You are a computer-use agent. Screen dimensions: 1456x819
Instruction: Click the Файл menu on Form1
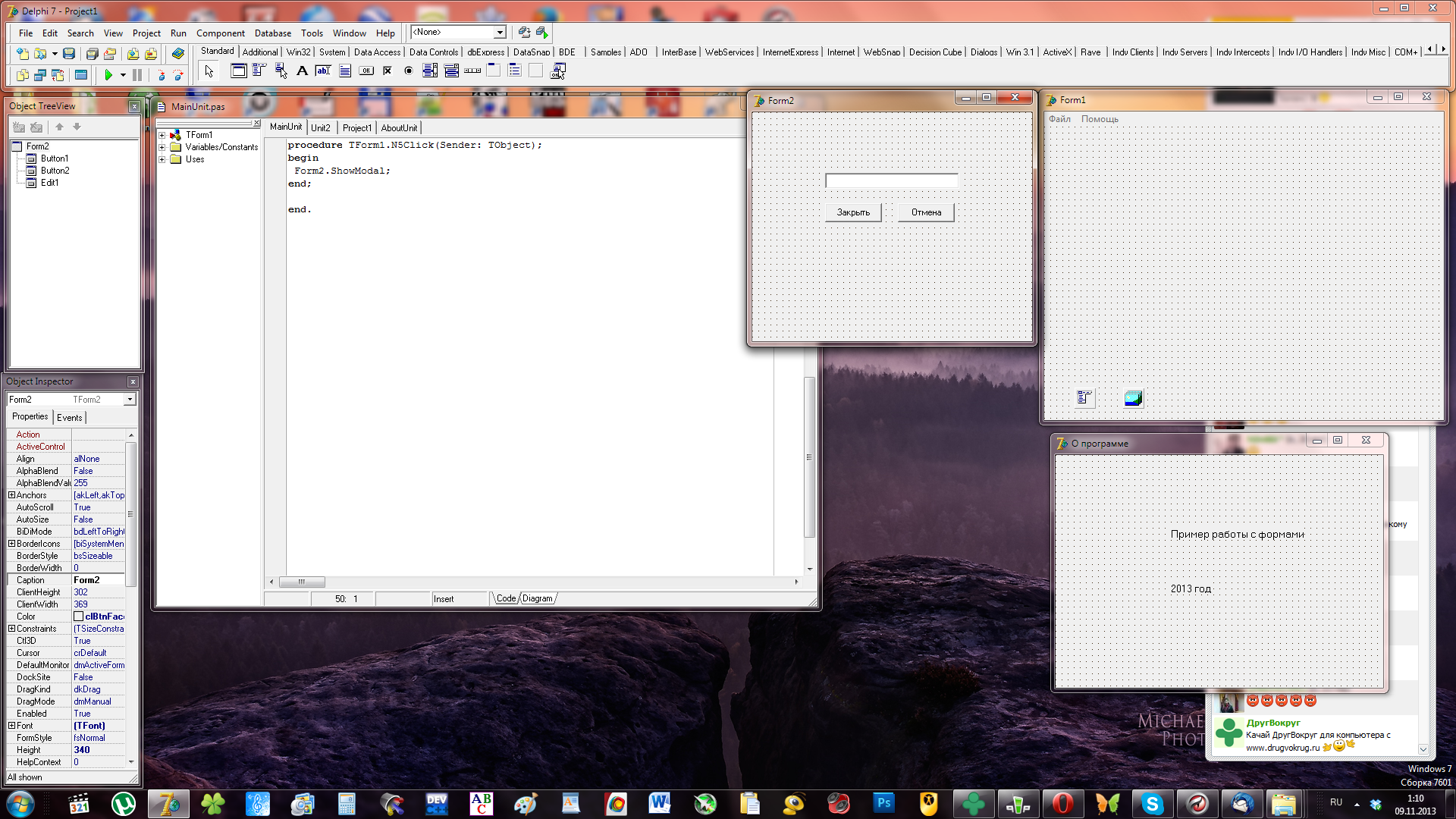click(1059, 119)
